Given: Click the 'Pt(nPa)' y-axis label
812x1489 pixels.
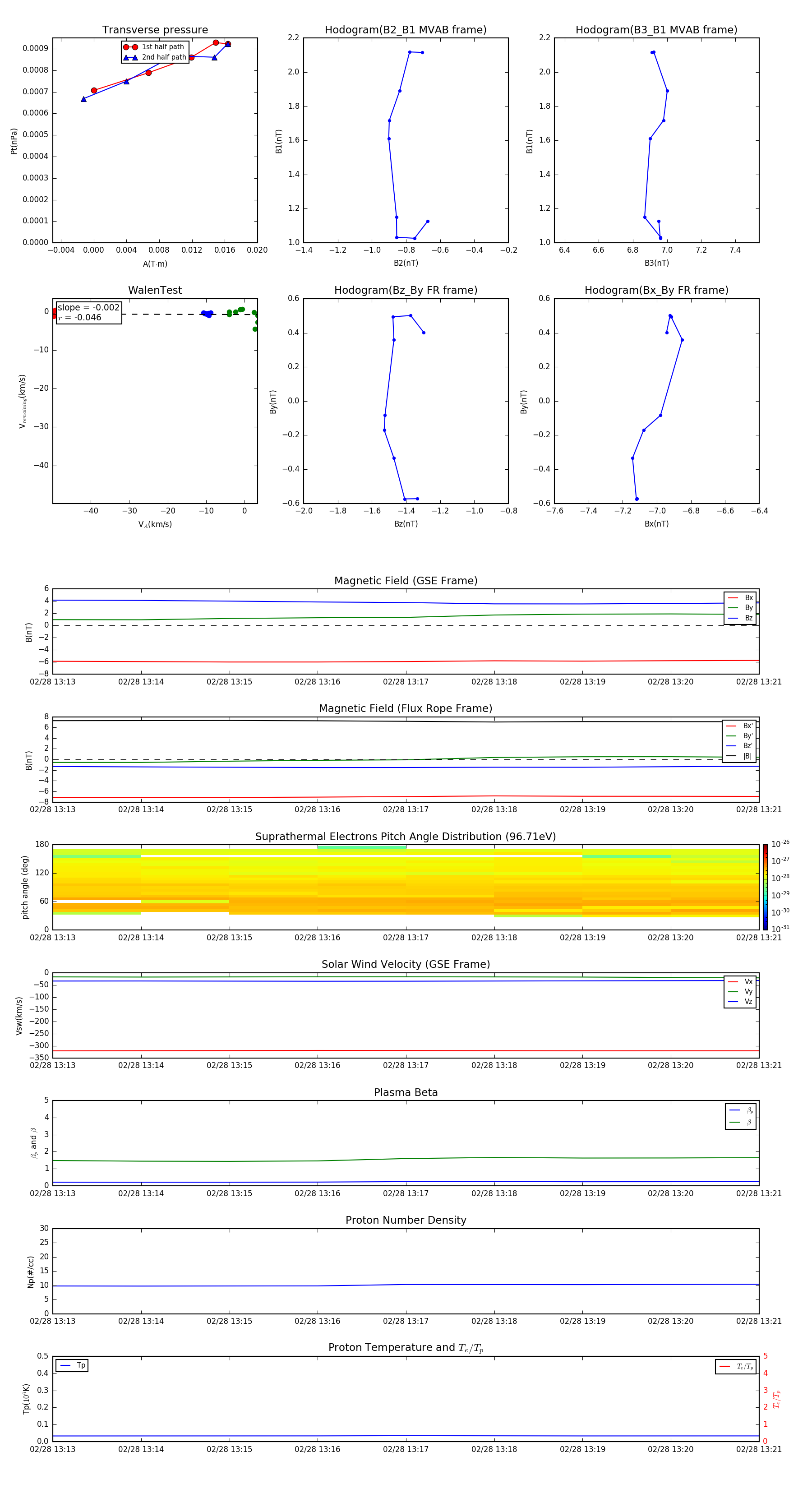Looking at the screenshot, I should [14, 140].
